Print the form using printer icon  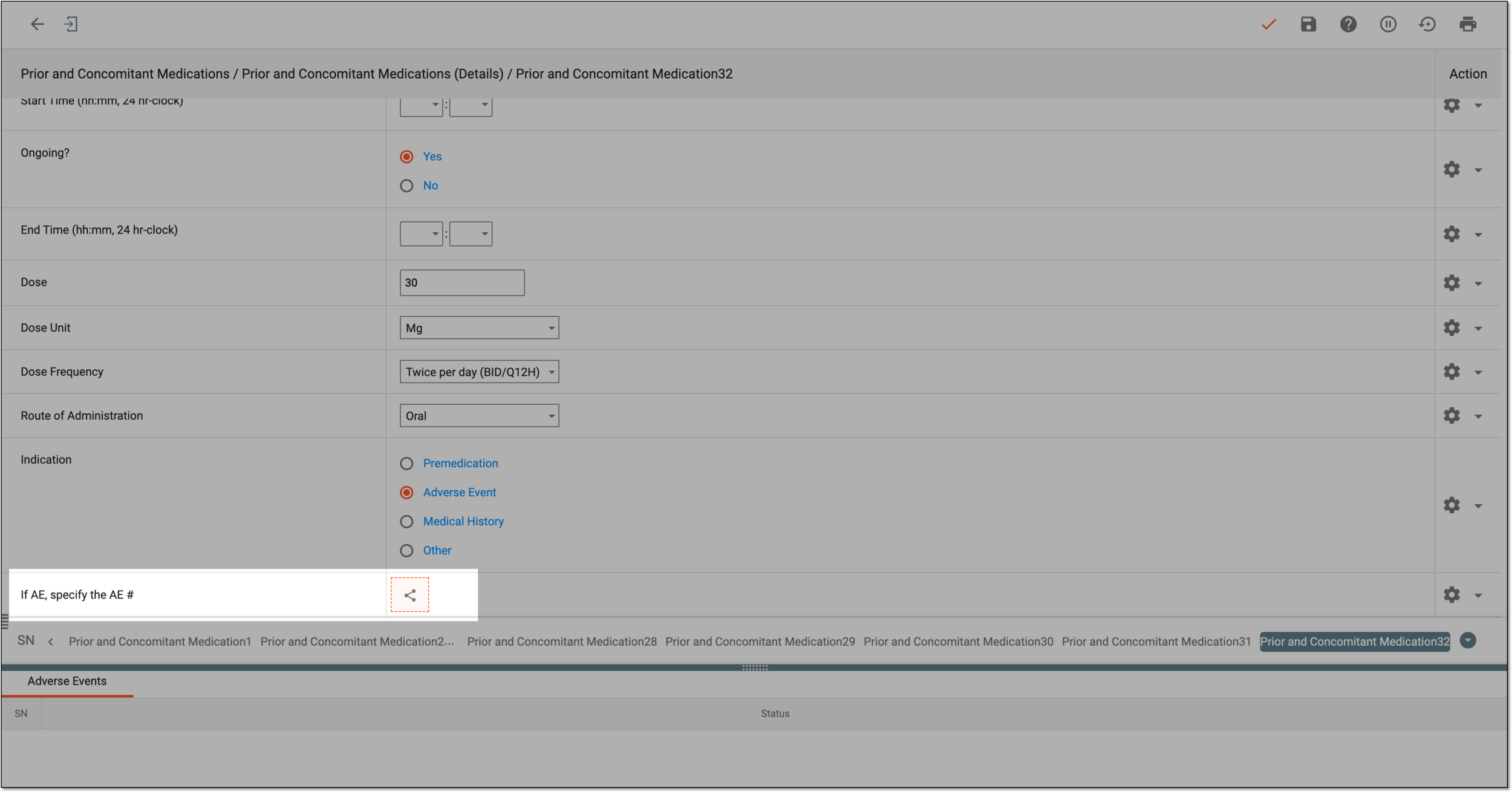(x=1468, y=24)
